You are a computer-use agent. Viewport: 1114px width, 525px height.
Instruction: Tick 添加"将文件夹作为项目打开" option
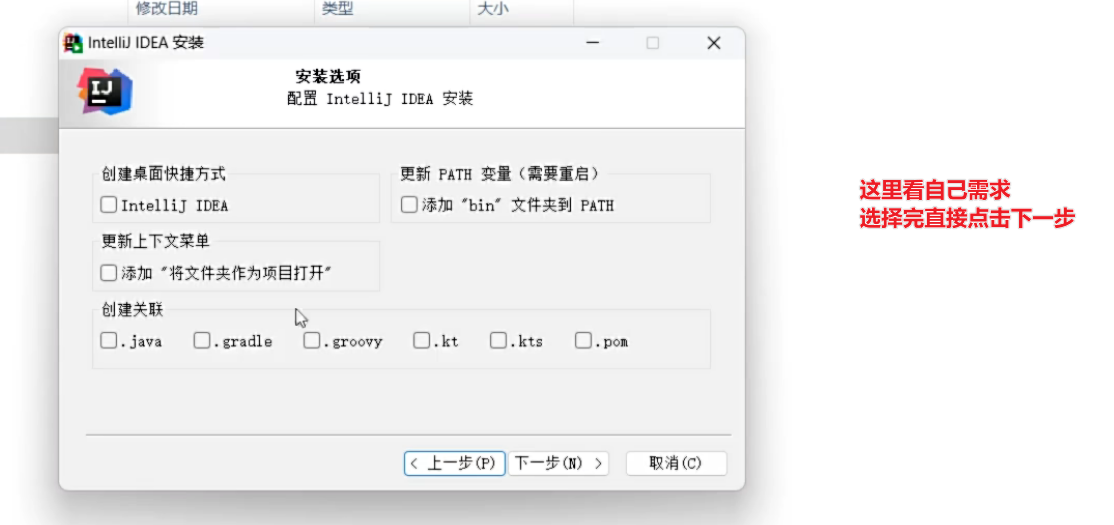click(108, 273)
